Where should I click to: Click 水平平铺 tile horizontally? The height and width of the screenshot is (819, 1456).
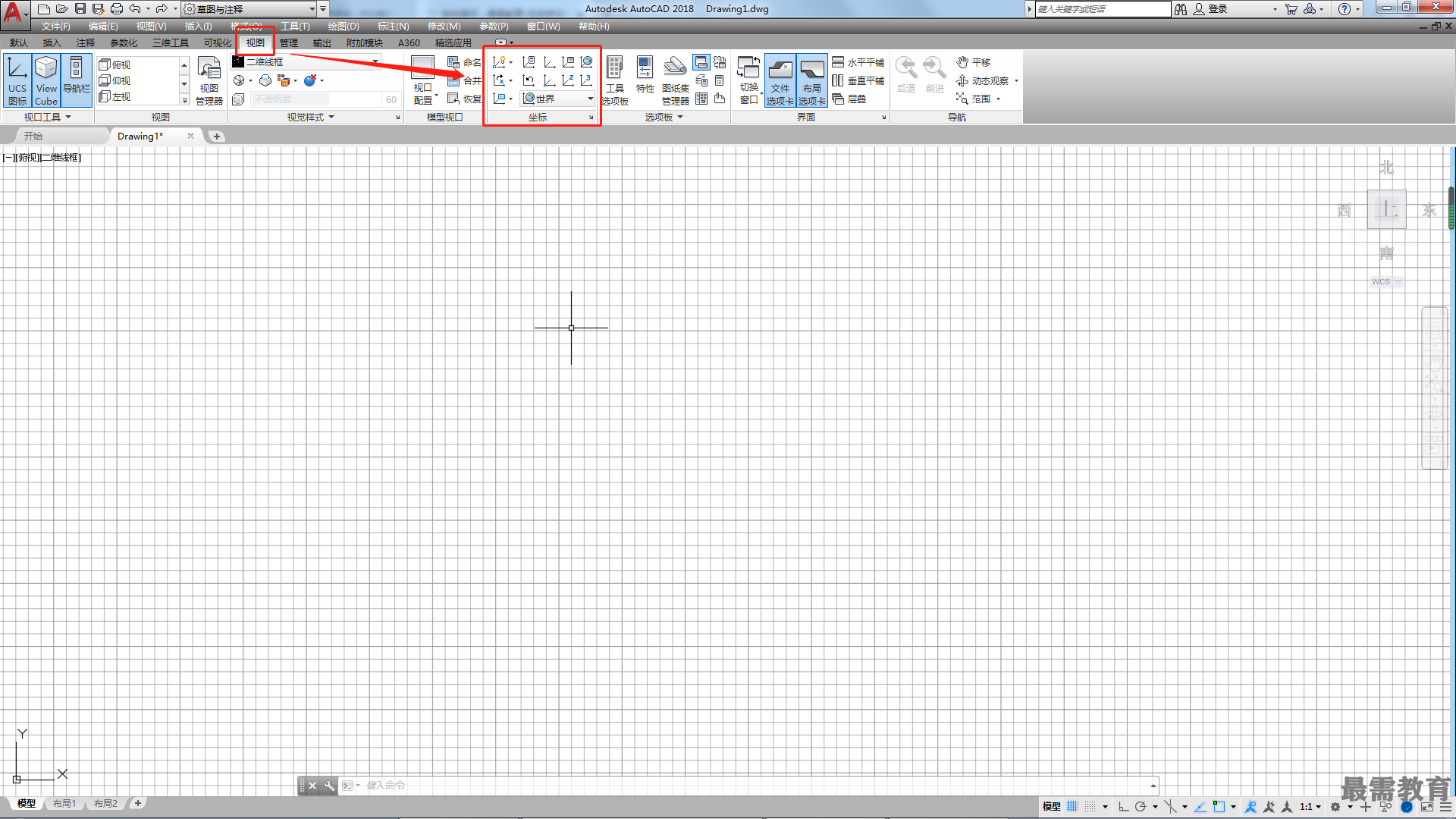coord(858,62)
